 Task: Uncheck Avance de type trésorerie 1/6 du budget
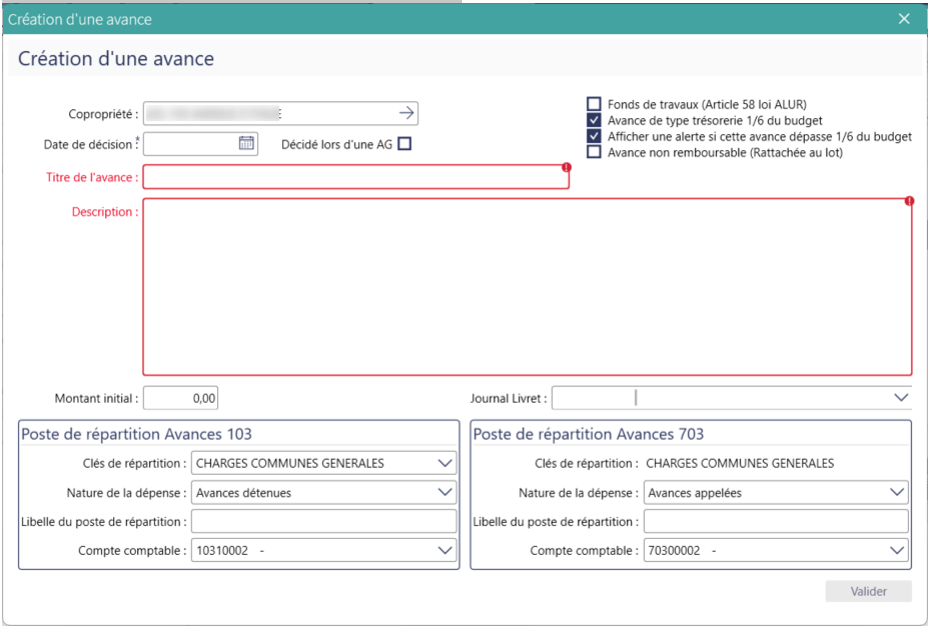click(x=594, y=120)
